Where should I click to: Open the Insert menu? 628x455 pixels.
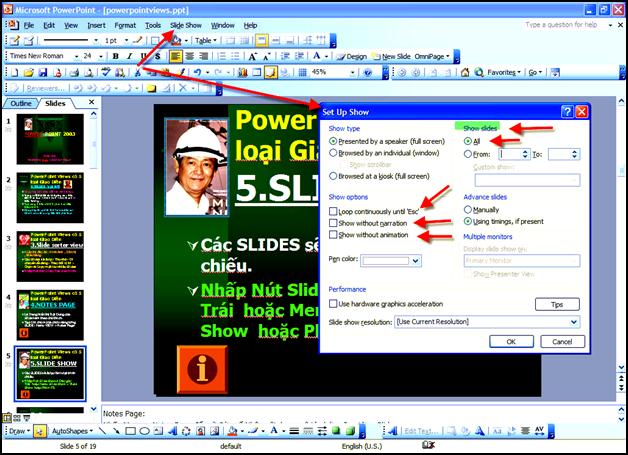(97, 25)
